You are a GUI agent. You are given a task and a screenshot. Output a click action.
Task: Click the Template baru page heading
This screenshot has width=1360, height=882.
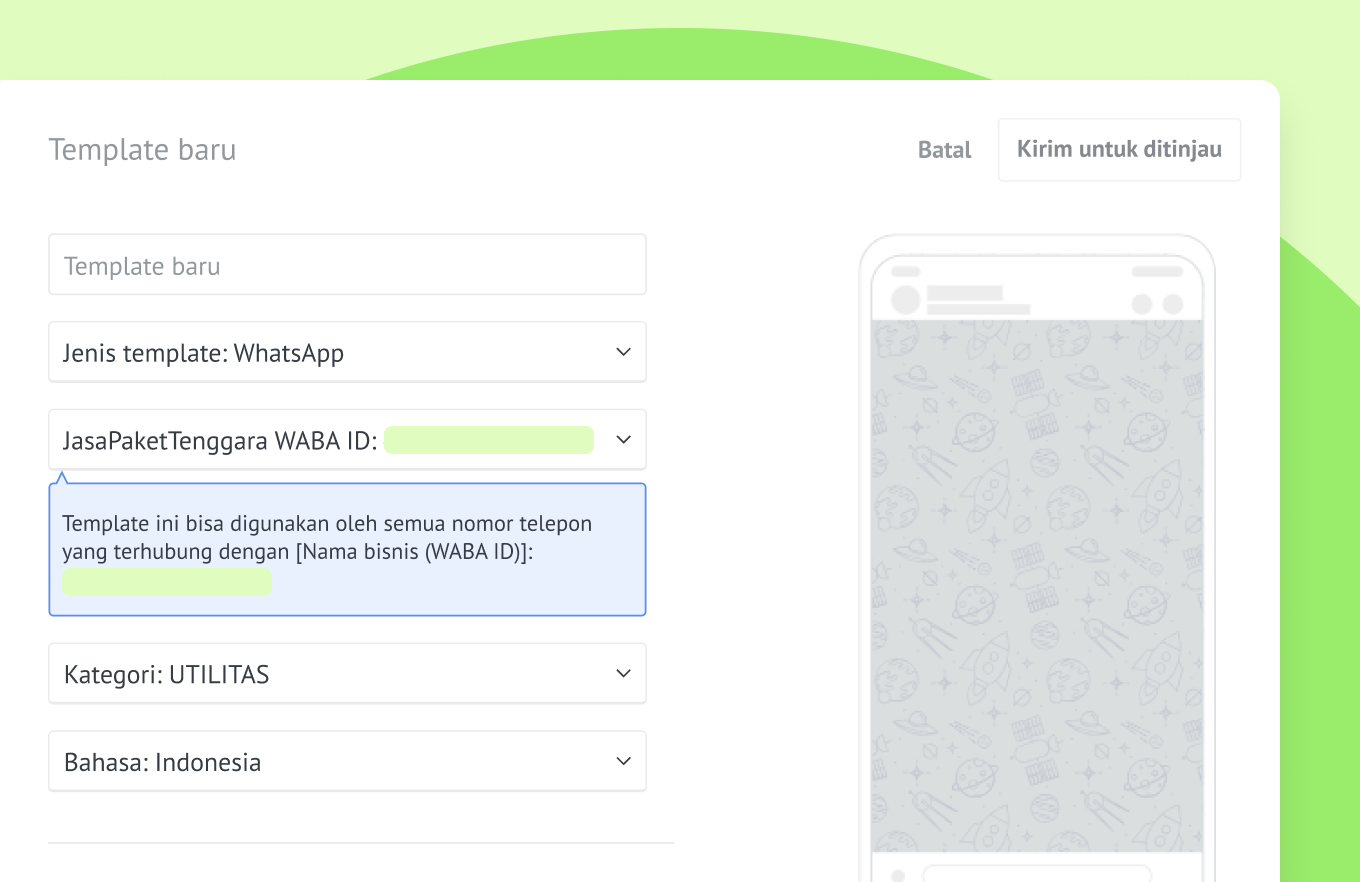(x=142, y=150)
